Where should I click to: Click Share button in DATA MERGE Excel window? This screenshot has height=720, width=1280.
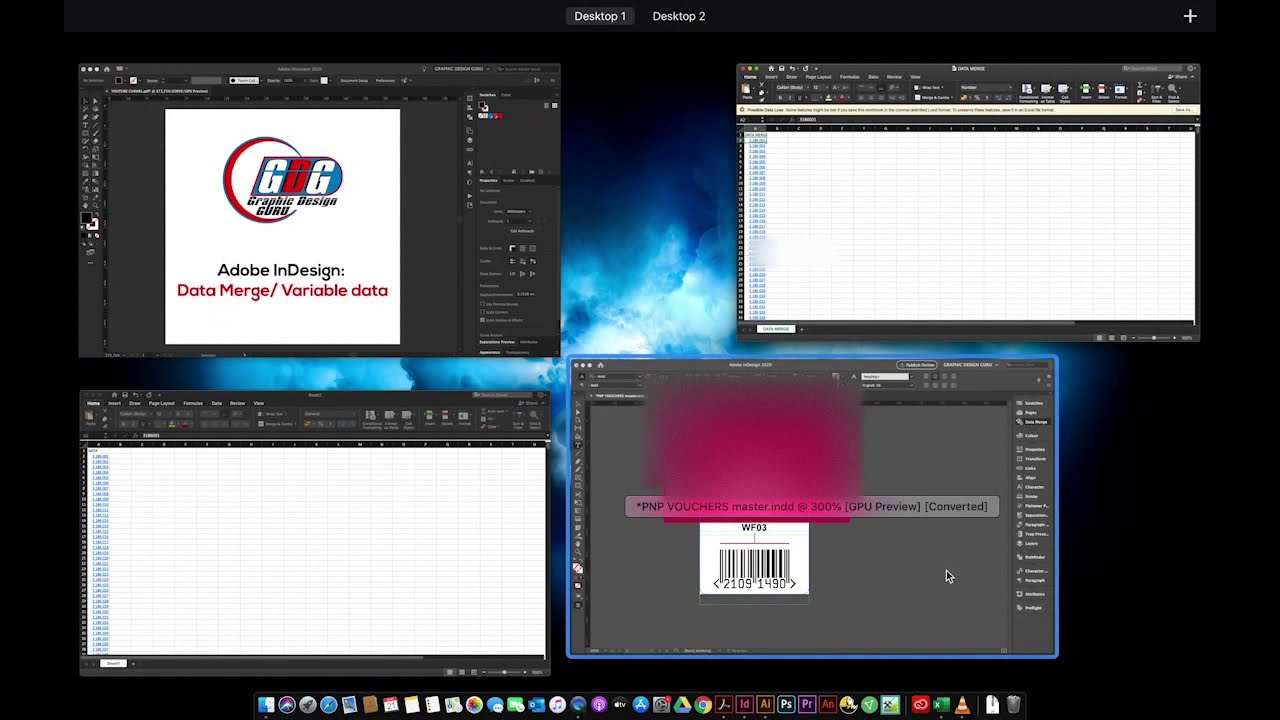point(1179,76)
